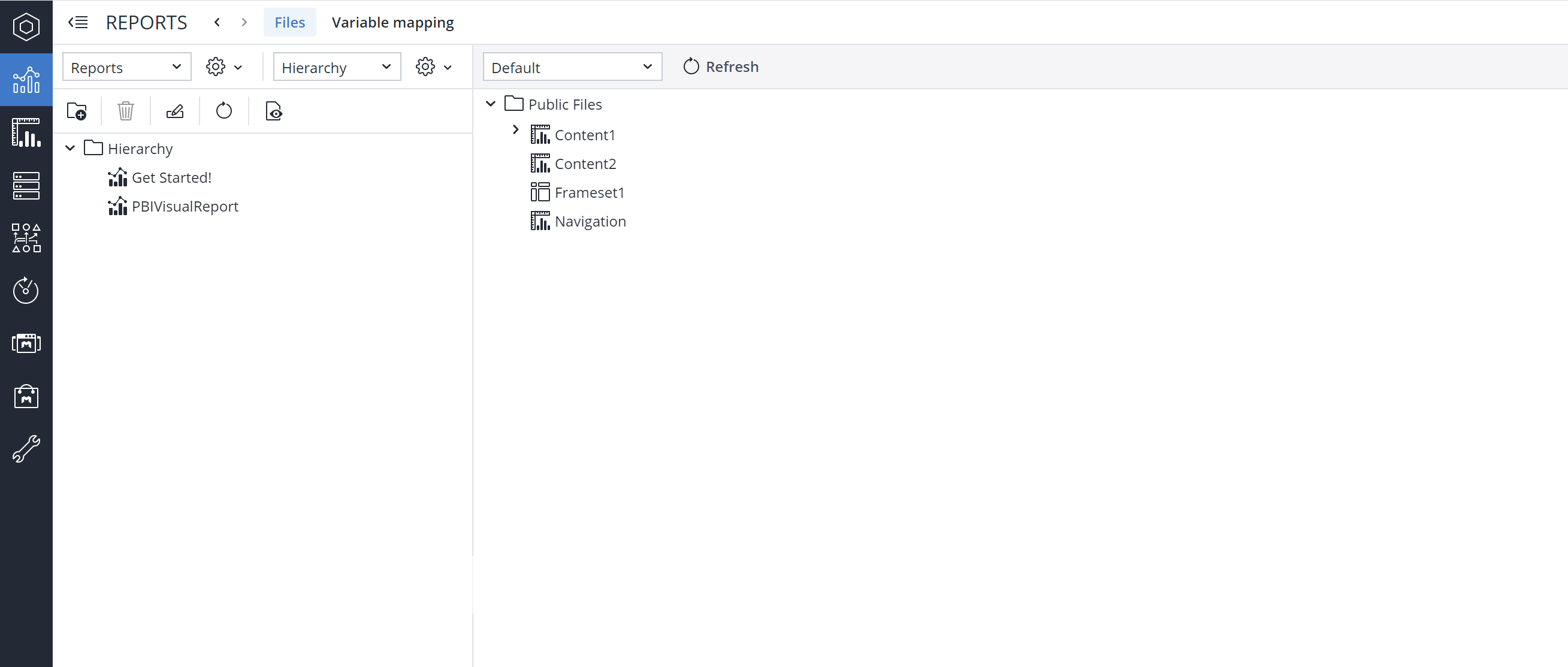This screenshot has height=667, width=1568.
Task: Collapse the navigation panel with the arrow icon
Action: (x=77, y=22)
